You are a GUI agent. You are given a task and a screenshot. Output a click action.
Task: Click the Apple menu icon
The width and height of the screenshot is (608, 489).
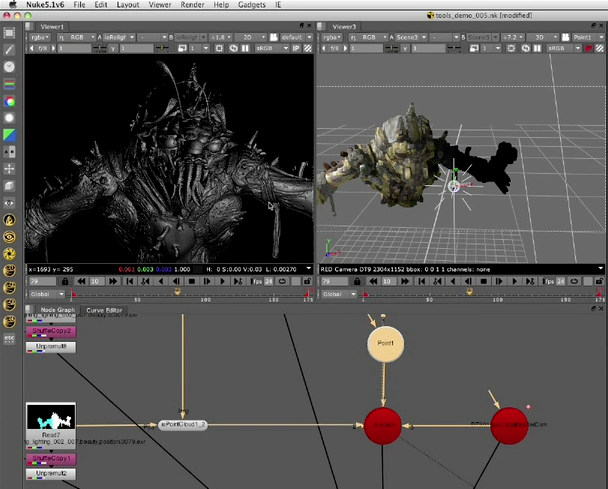(x=13, y=4)
